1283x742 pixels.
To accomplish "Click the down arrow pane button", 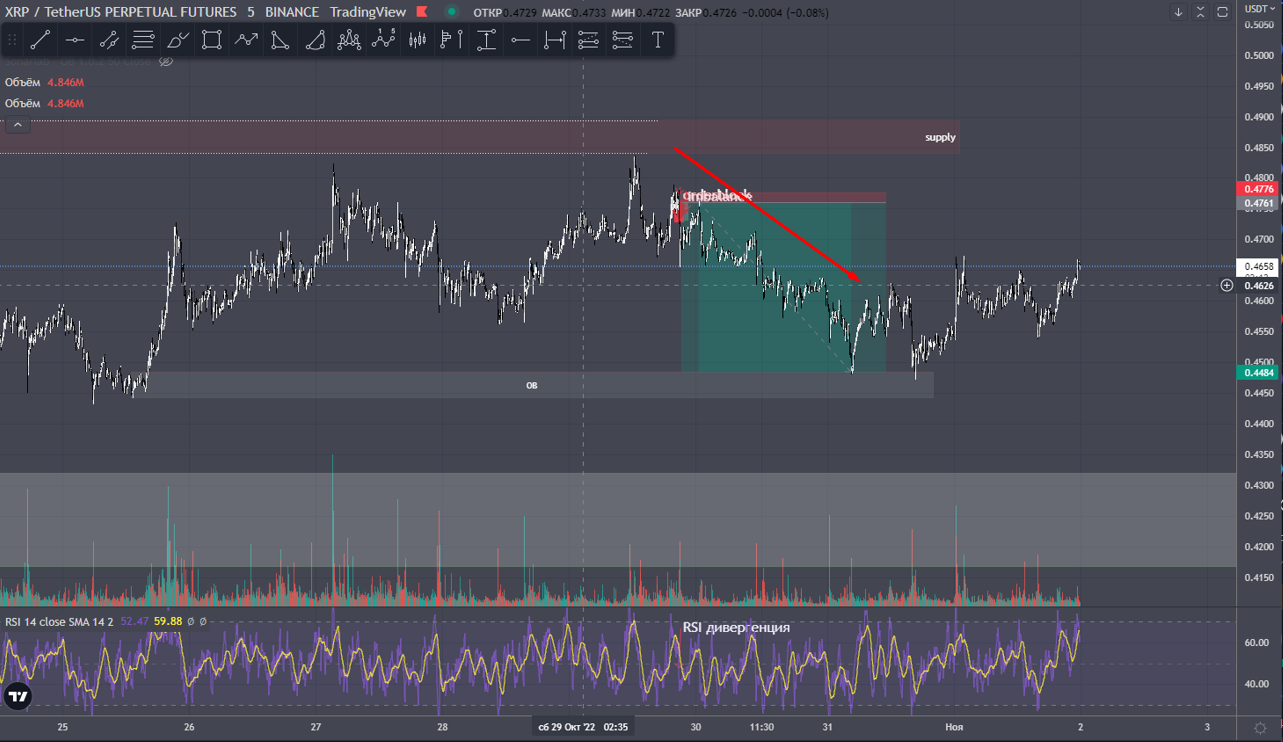I will click(1179, 12).
